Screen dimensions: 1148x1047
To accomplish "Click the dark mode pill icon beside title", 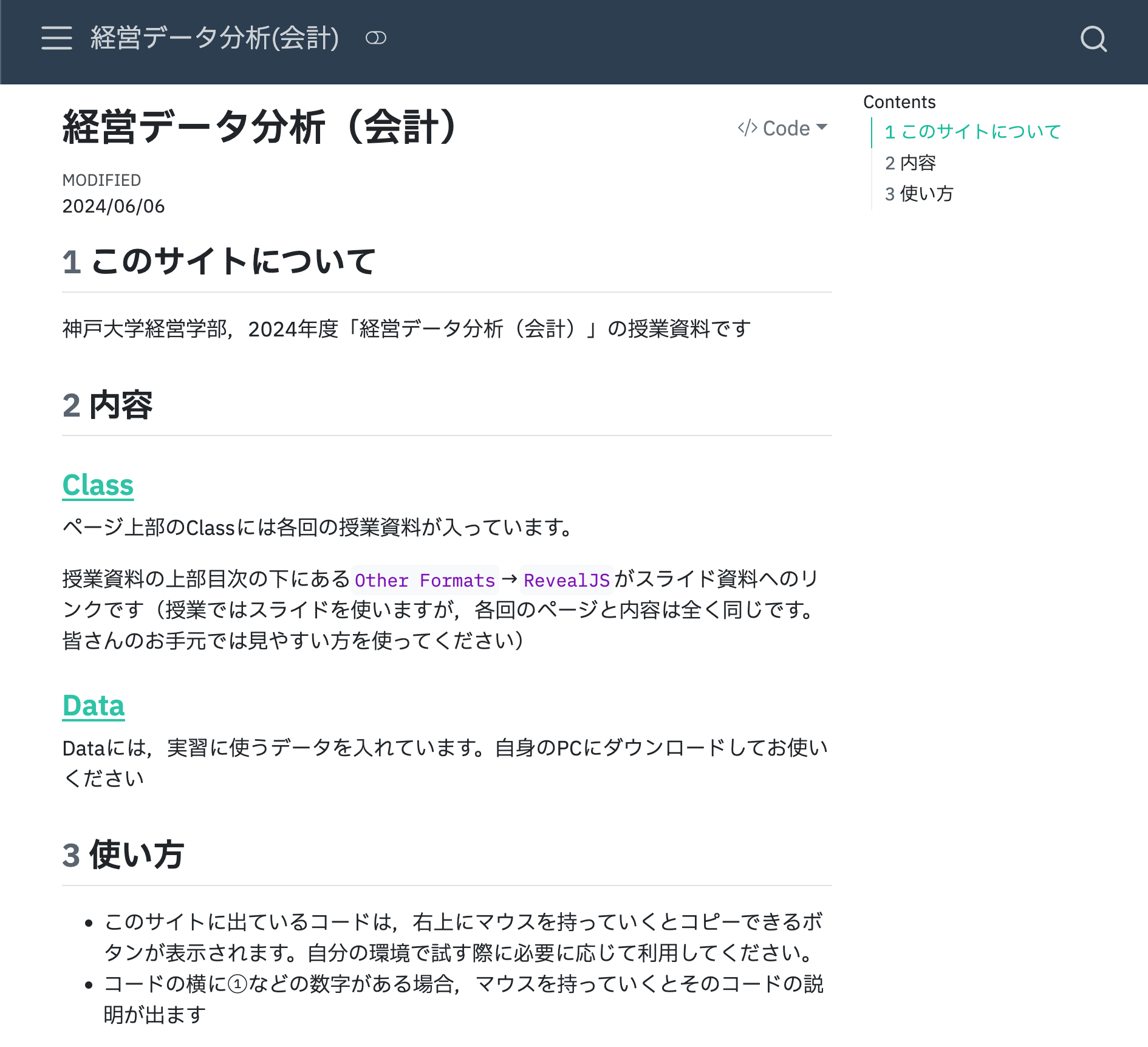I will 375,38.
